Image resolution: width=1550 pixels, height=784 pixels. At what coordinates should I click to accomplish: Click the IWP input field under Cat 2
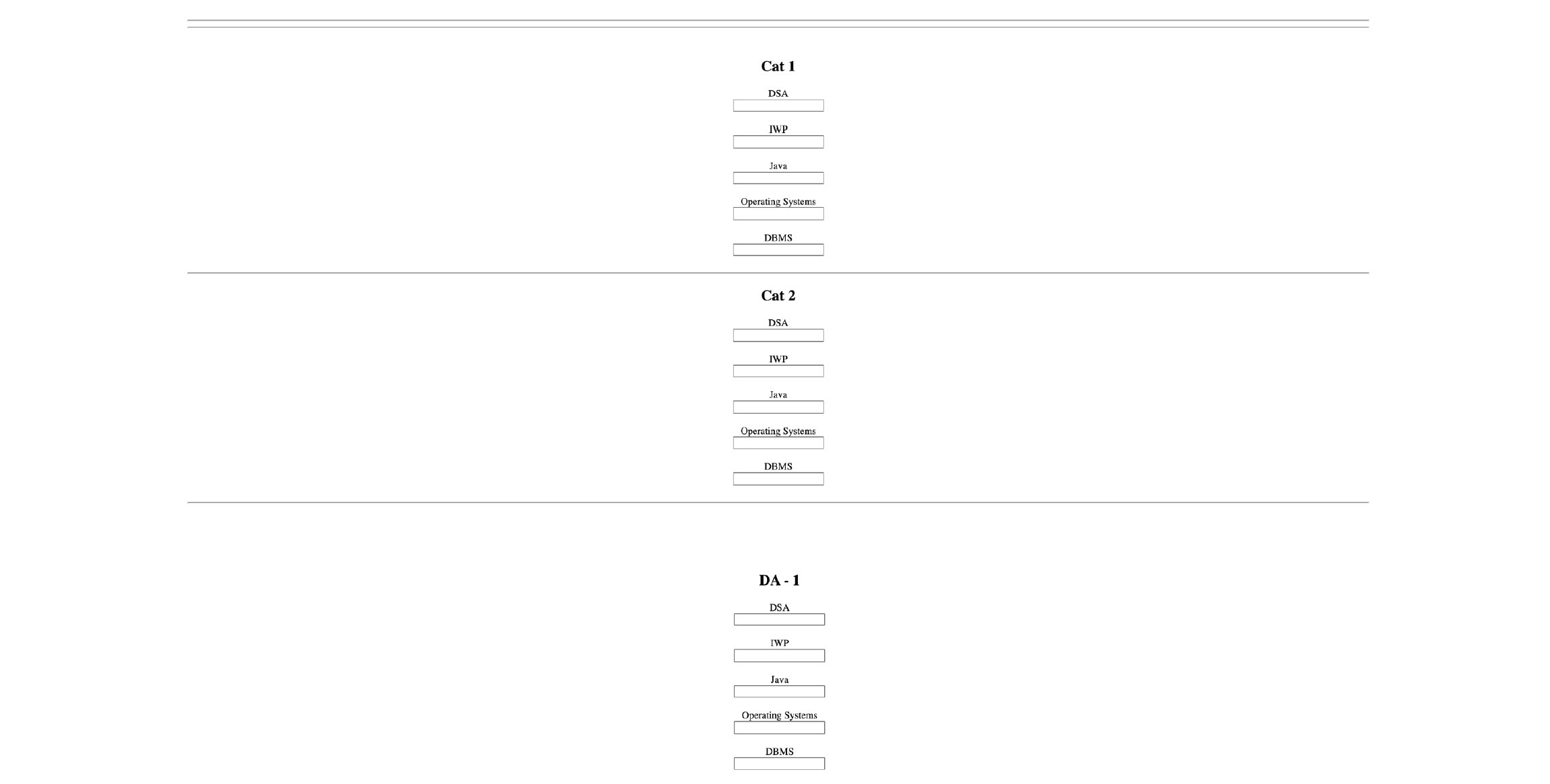[778, 370]
